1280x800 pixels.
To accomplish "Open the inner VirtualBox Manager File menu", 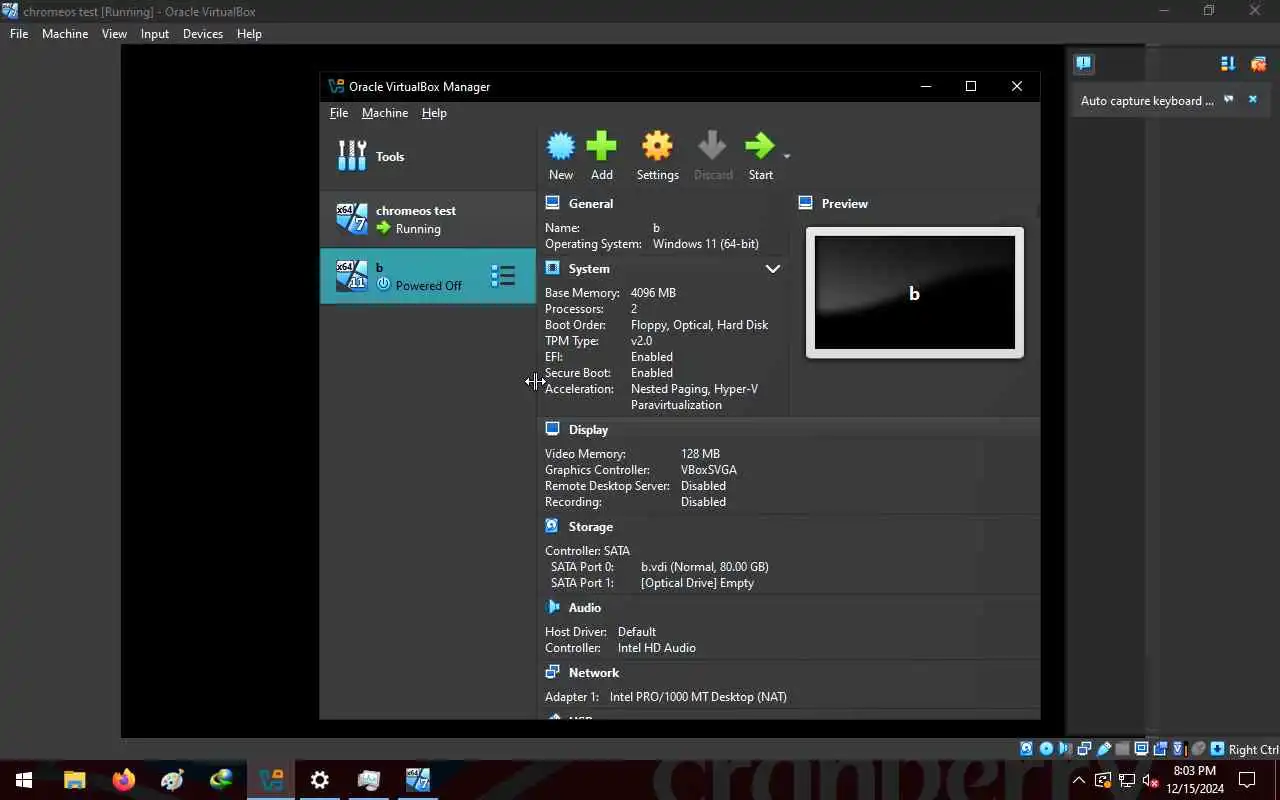I will pyautogui.click(x=339, y=113).
